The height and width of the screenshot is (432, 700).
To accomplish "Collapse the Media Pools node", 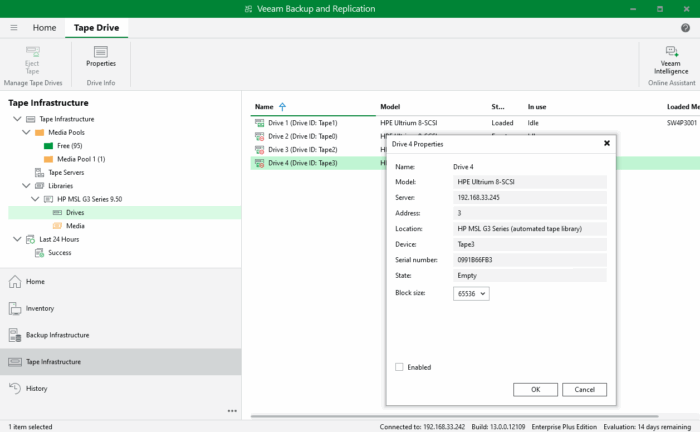I will click(x=26, y=133).
